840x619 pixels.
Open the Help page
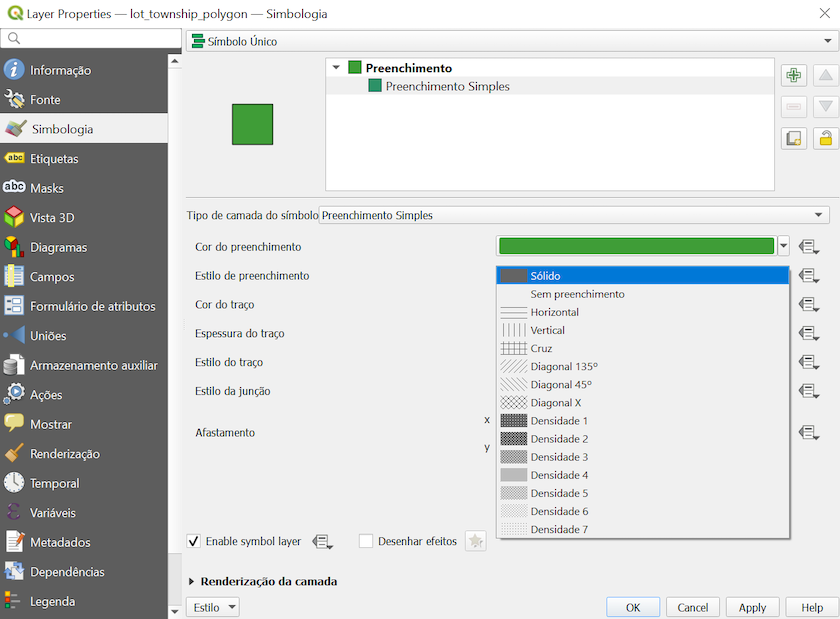[x=811, y=607]
